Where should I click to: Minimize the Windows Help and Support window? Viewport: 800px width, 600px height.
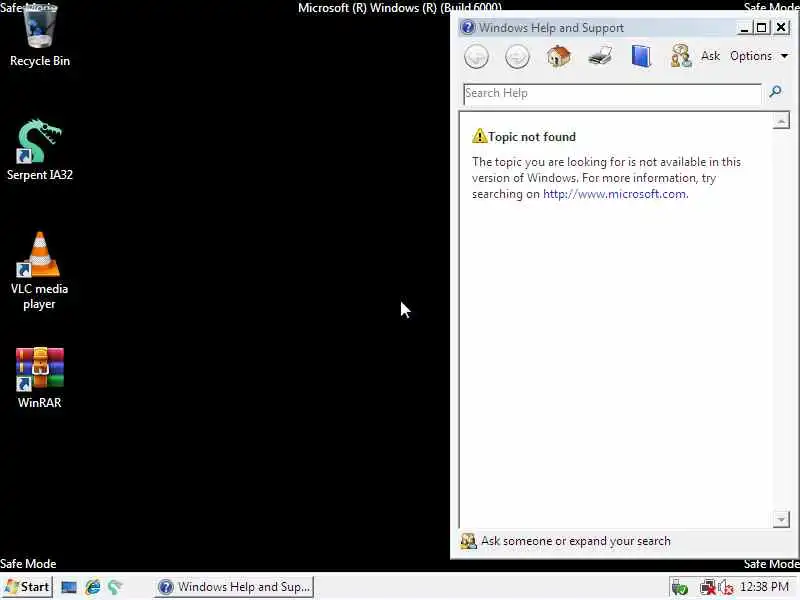click(744, 28)
